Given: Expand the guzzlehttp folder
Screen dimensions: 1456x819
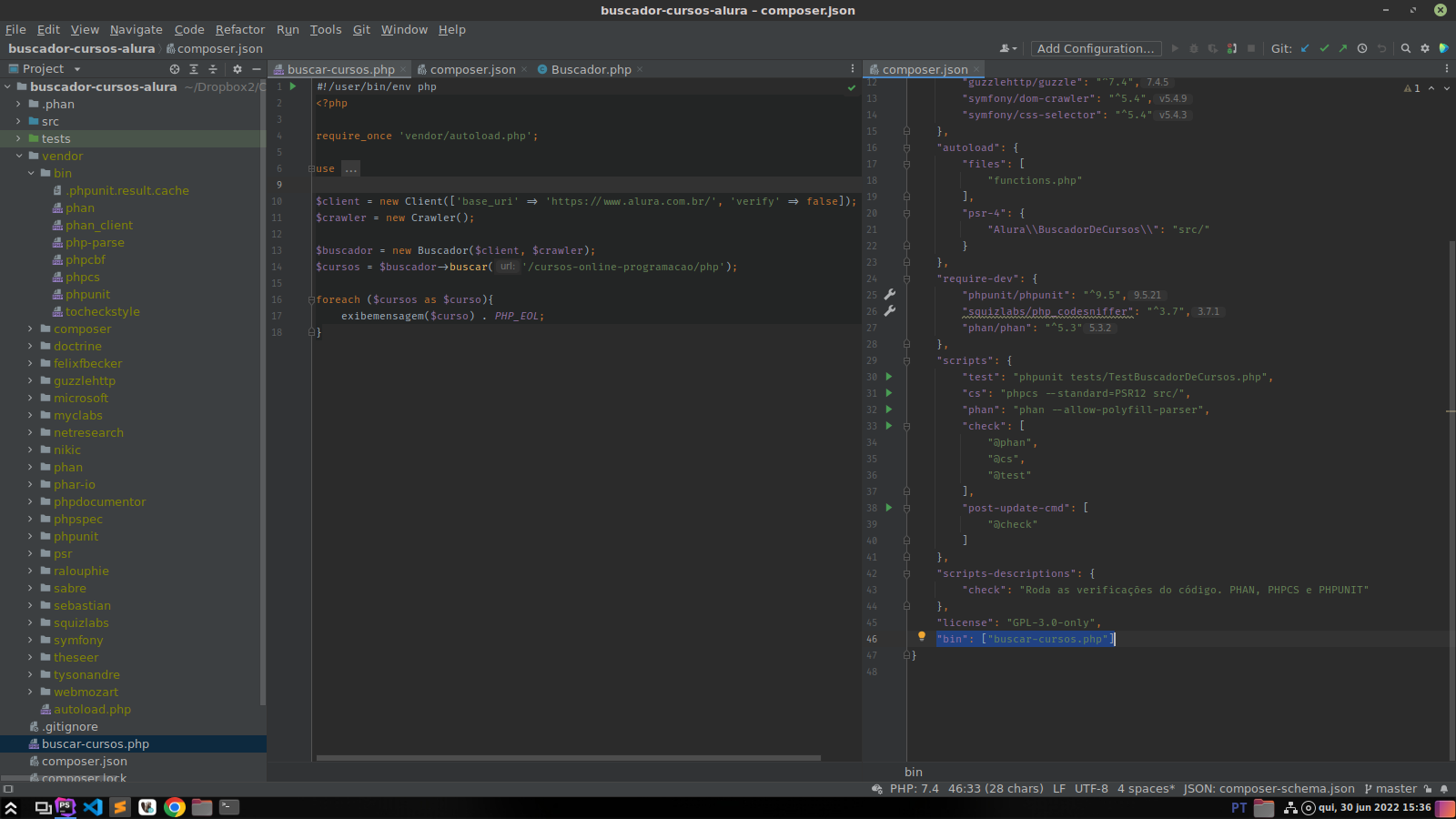Looking at the screenshot, I should 30,380.
